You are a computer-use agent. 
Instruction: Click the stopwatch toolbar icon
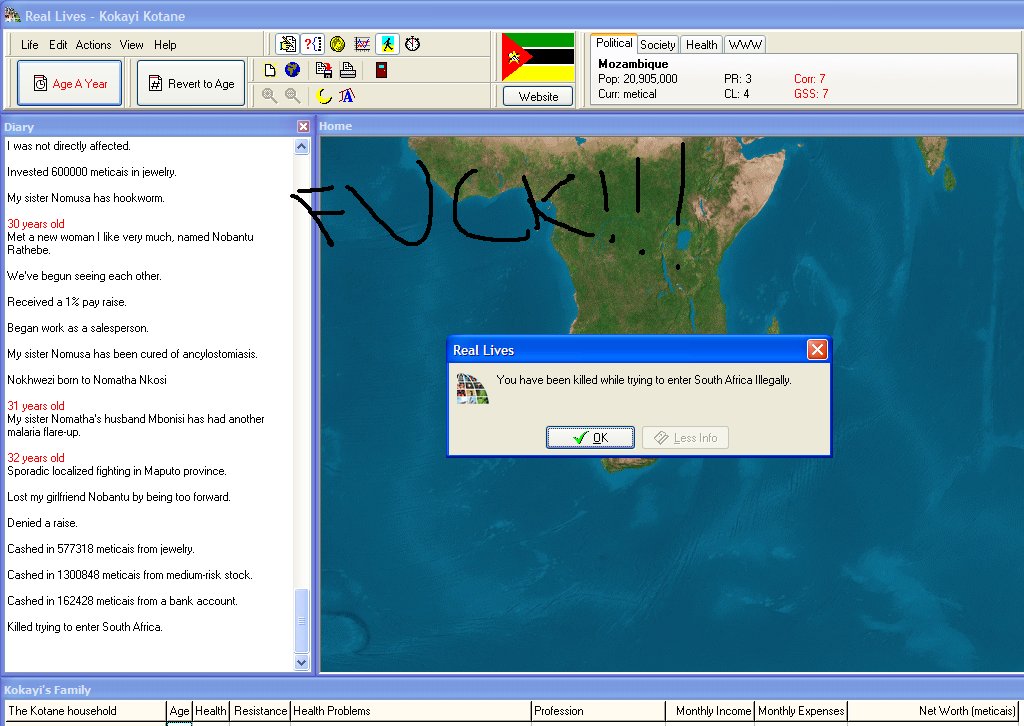(x=413, y=44)
